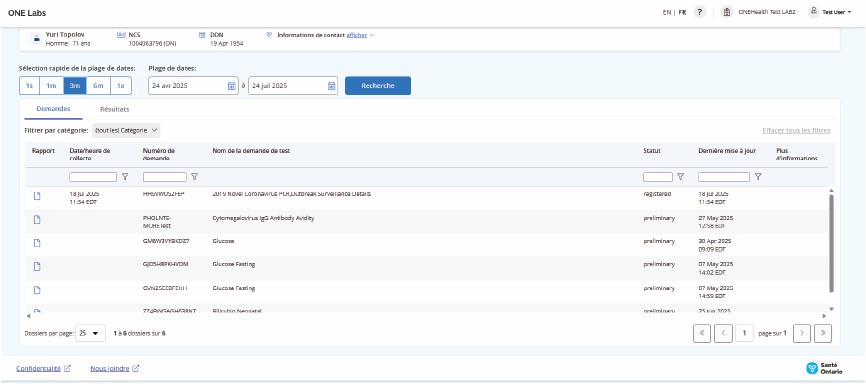Click the table scroll up arrow

(831, 191)
